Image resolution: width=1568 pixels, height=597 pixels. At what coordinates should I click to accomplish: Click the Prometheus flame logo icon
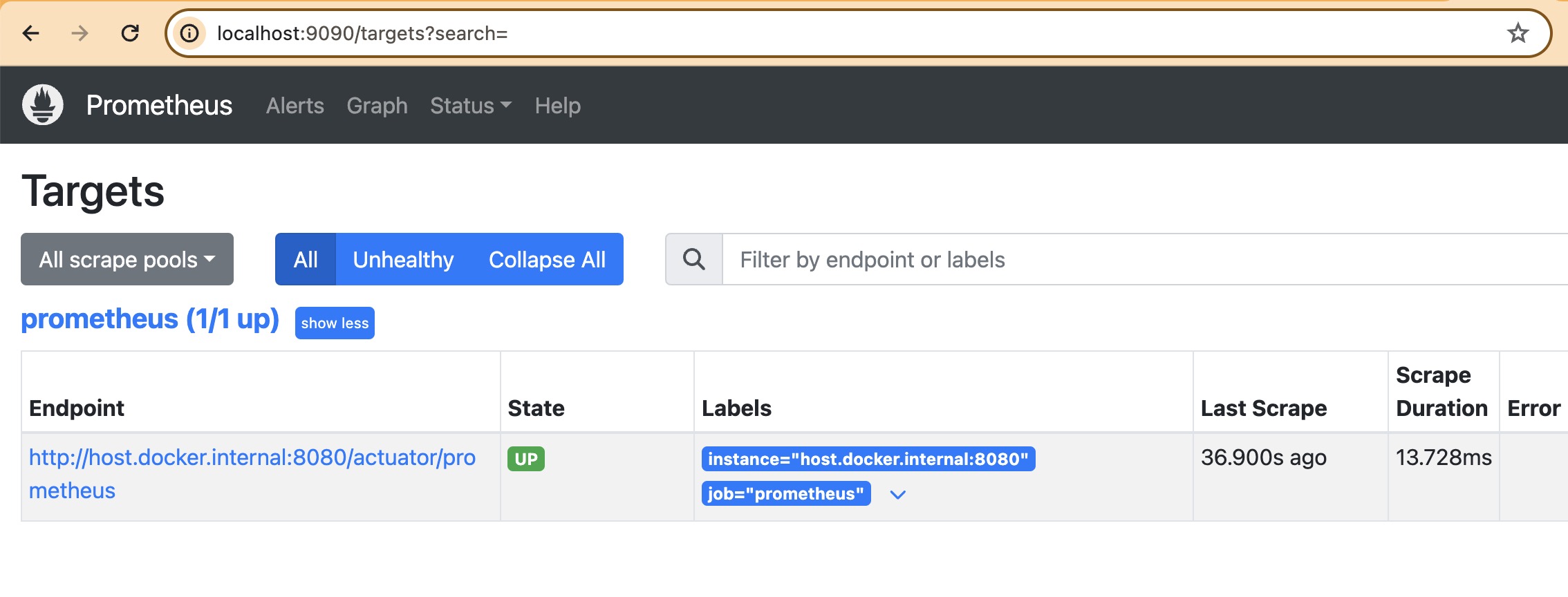43,105
